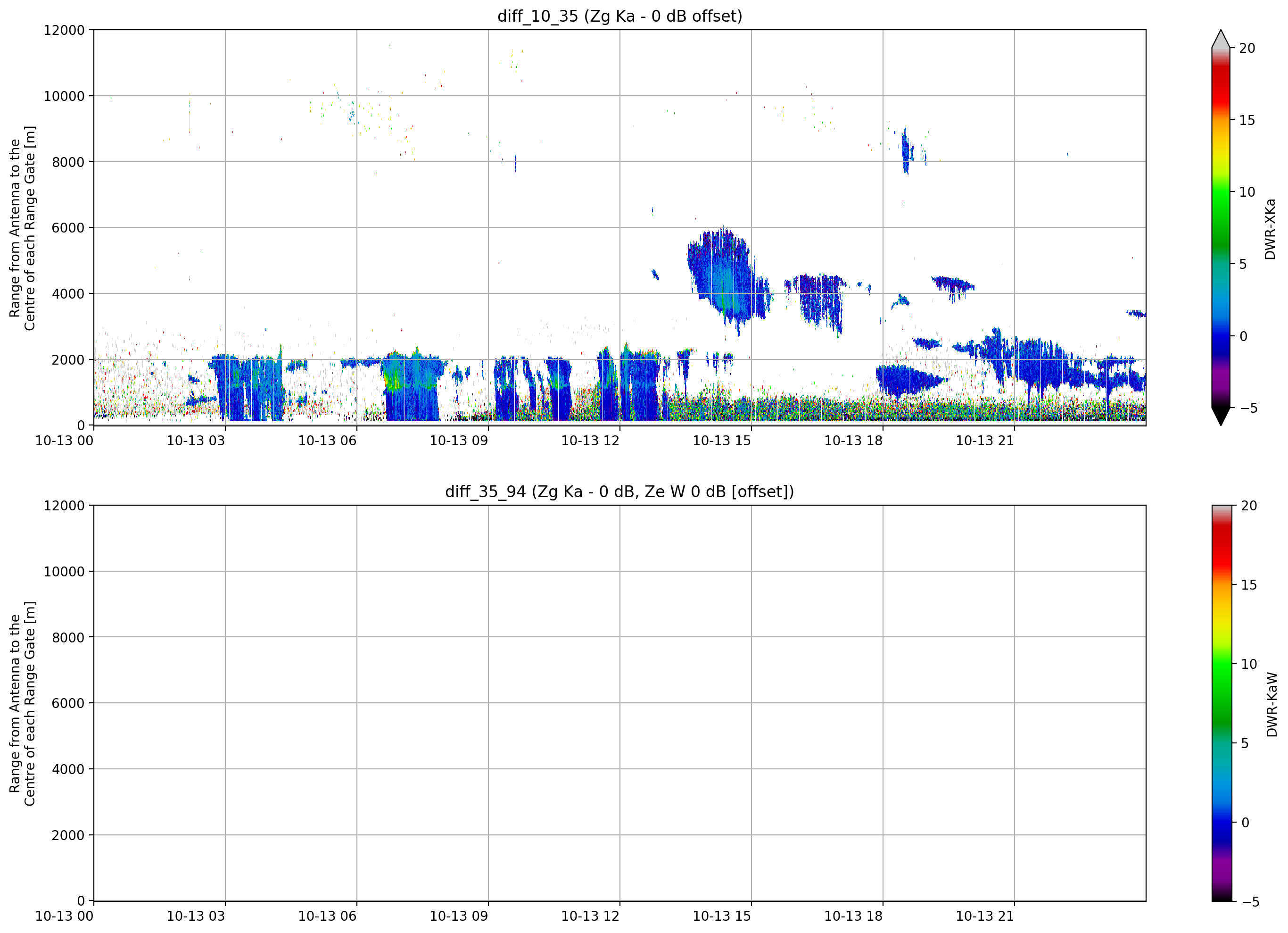Click the 10-13 15 label under top plot
This screenshot has height=933, width=1288.
[722, 441]
